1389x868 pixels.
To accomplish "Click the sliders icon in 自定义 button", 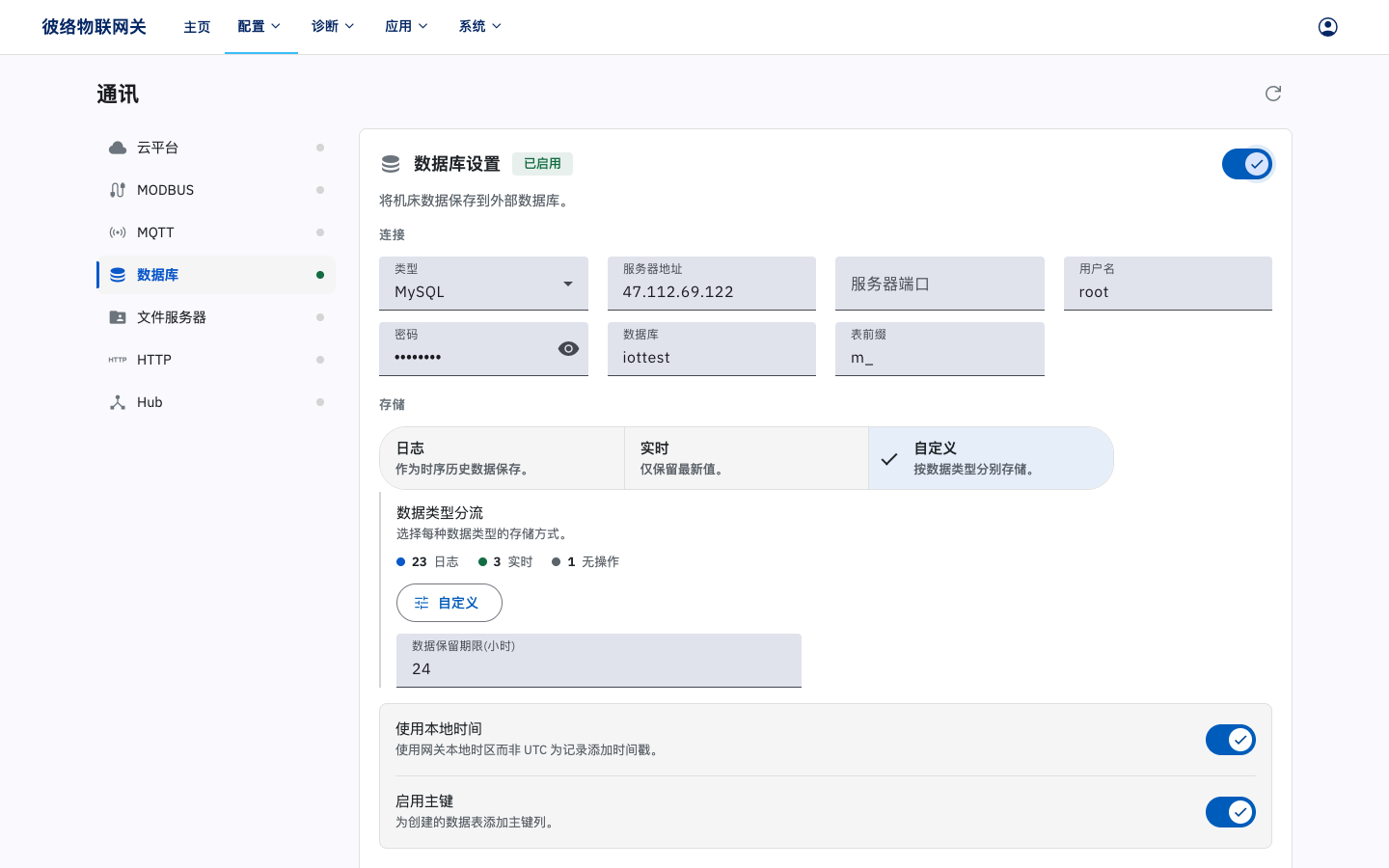I will (422, 603).
